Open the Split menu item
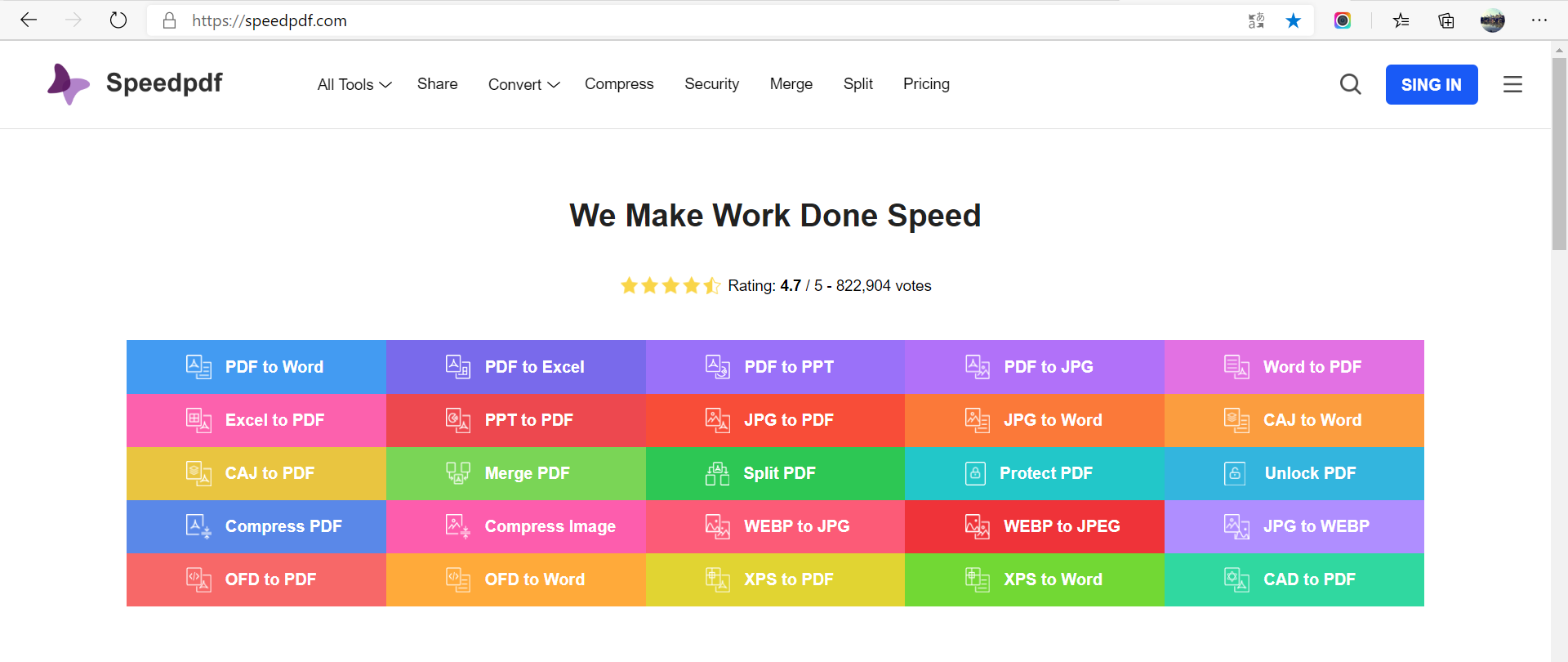Image resolution: width=1568 pixels, height=662 pixels. click(x=858, y=84)
